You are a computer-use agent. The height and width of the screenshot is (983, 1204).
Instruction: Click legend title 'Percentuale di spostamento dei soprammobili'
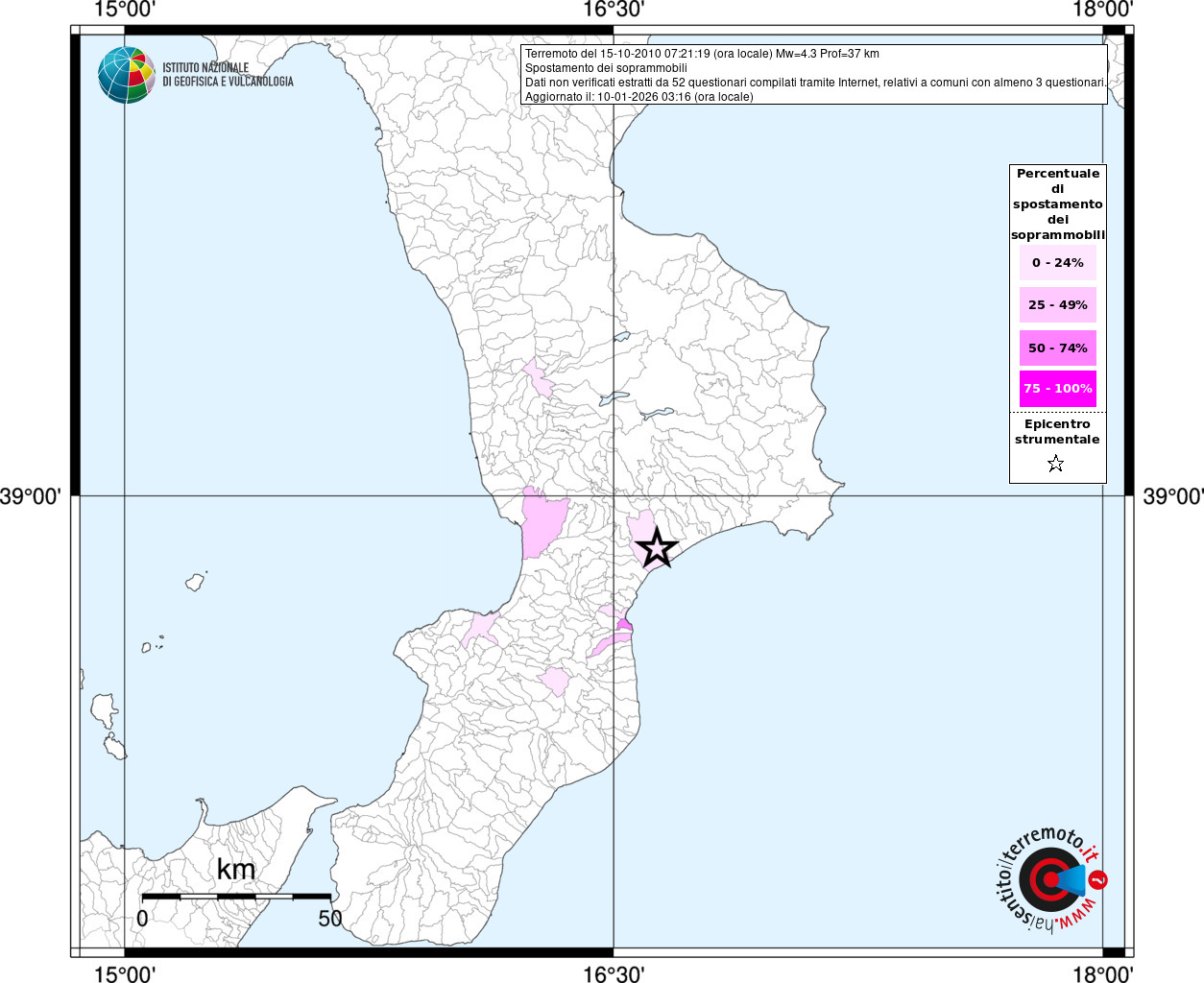click(x=1058, y=204)
